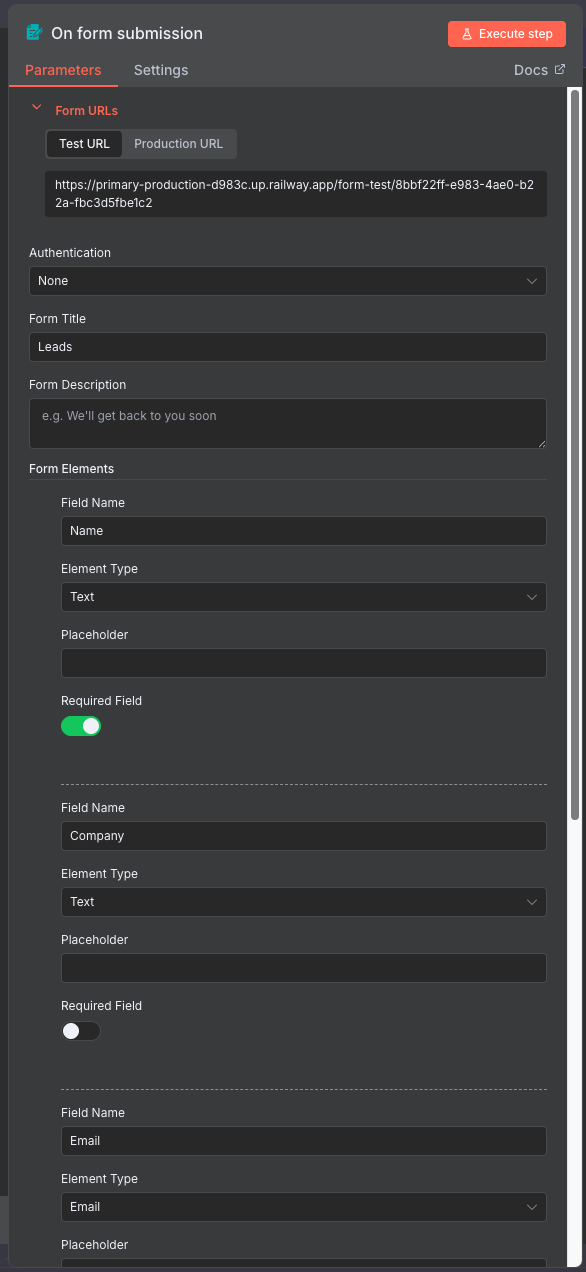This screenshot has width=586, height=1272.
Task: Click the Field Name input containing Company
Action: [304, 835]
